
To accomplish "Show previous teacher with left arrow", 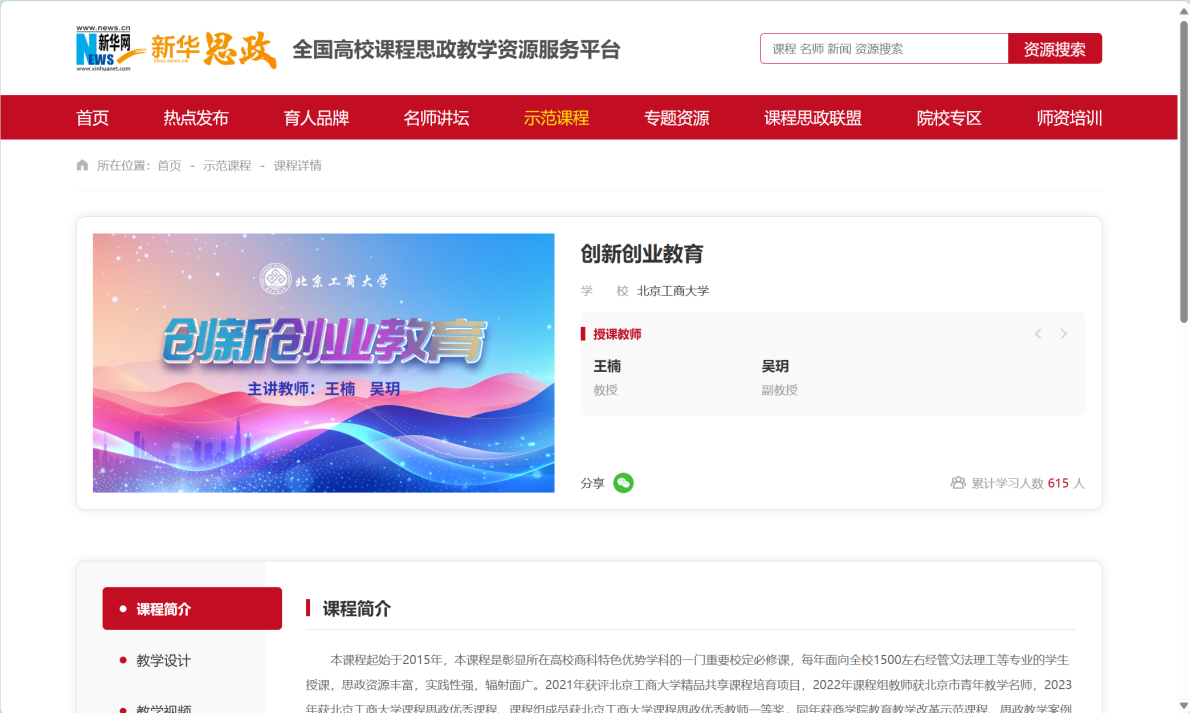I will click(1038, 334).
